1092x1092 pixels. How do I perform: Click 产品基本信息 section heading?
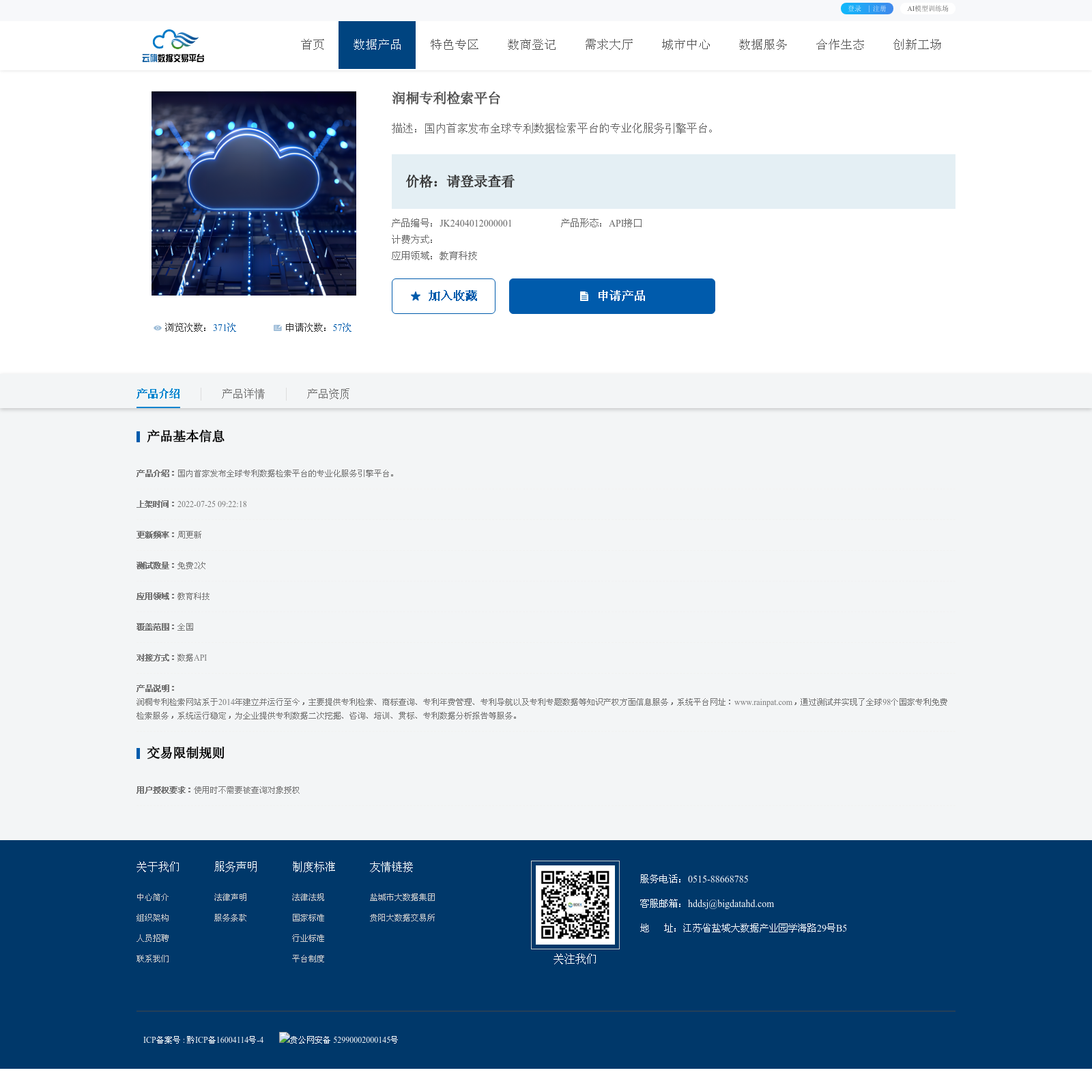pyautogui.click(x=185, y=437)
